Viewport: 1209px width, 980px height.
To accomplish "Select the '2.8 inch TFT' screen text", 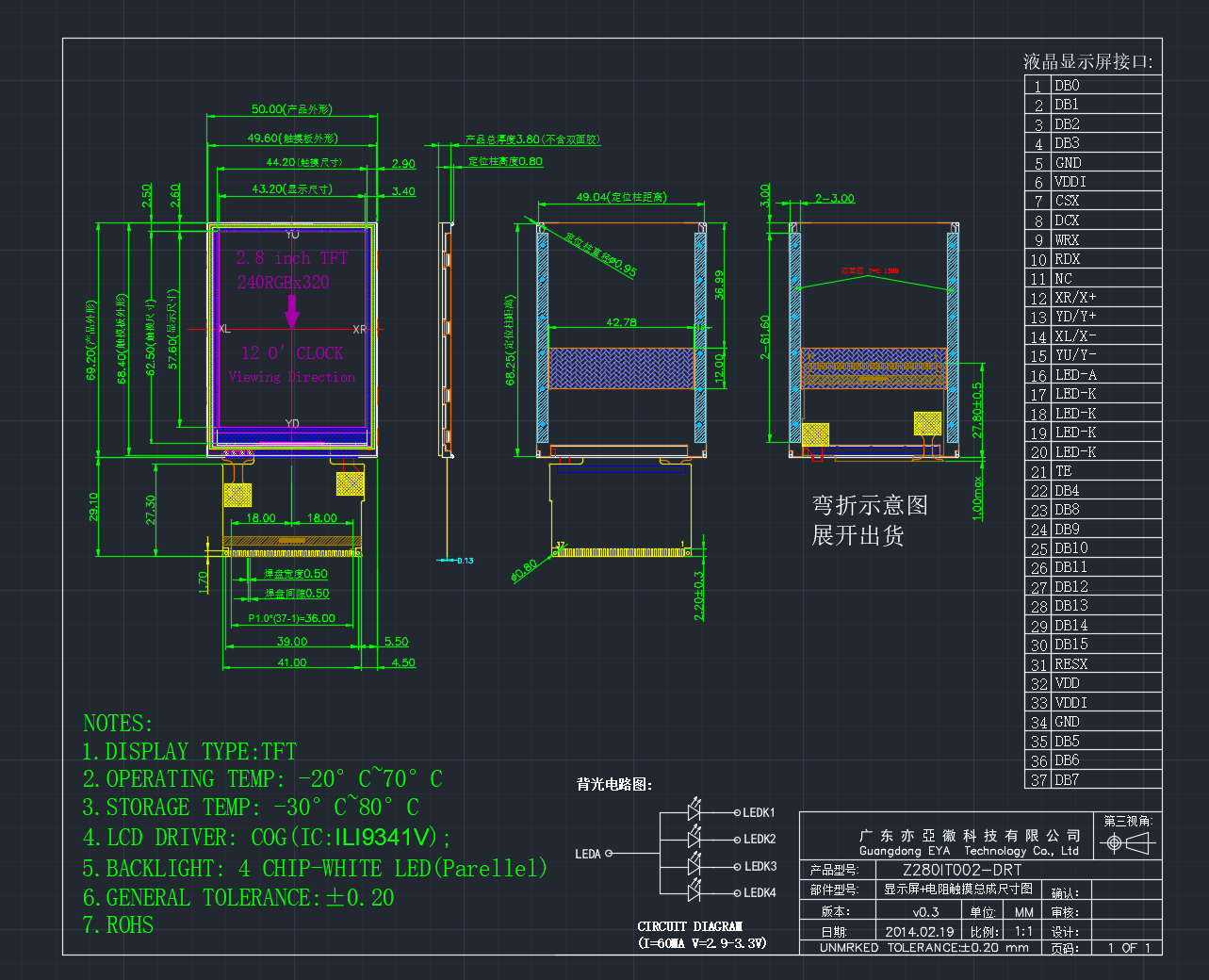I will pos(292,257).
